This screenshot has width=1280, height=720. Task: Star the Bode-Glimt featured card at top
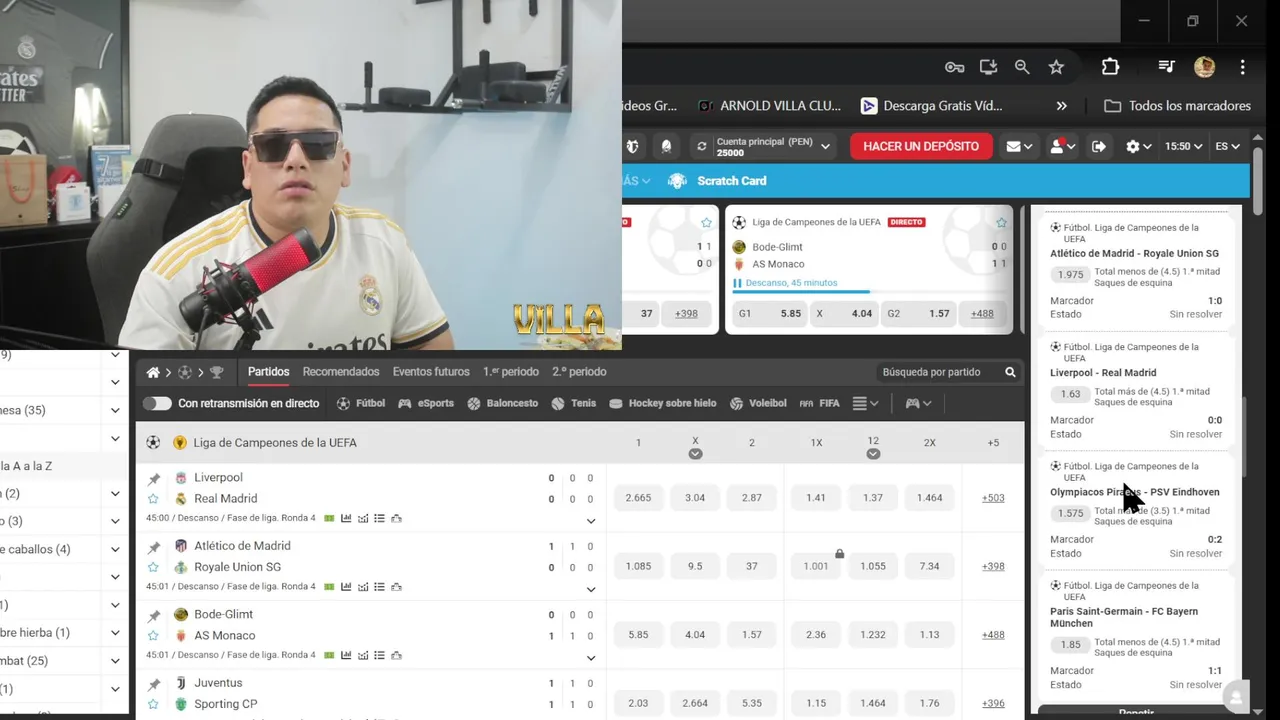pyautogui.click(x=1001, y=222)
